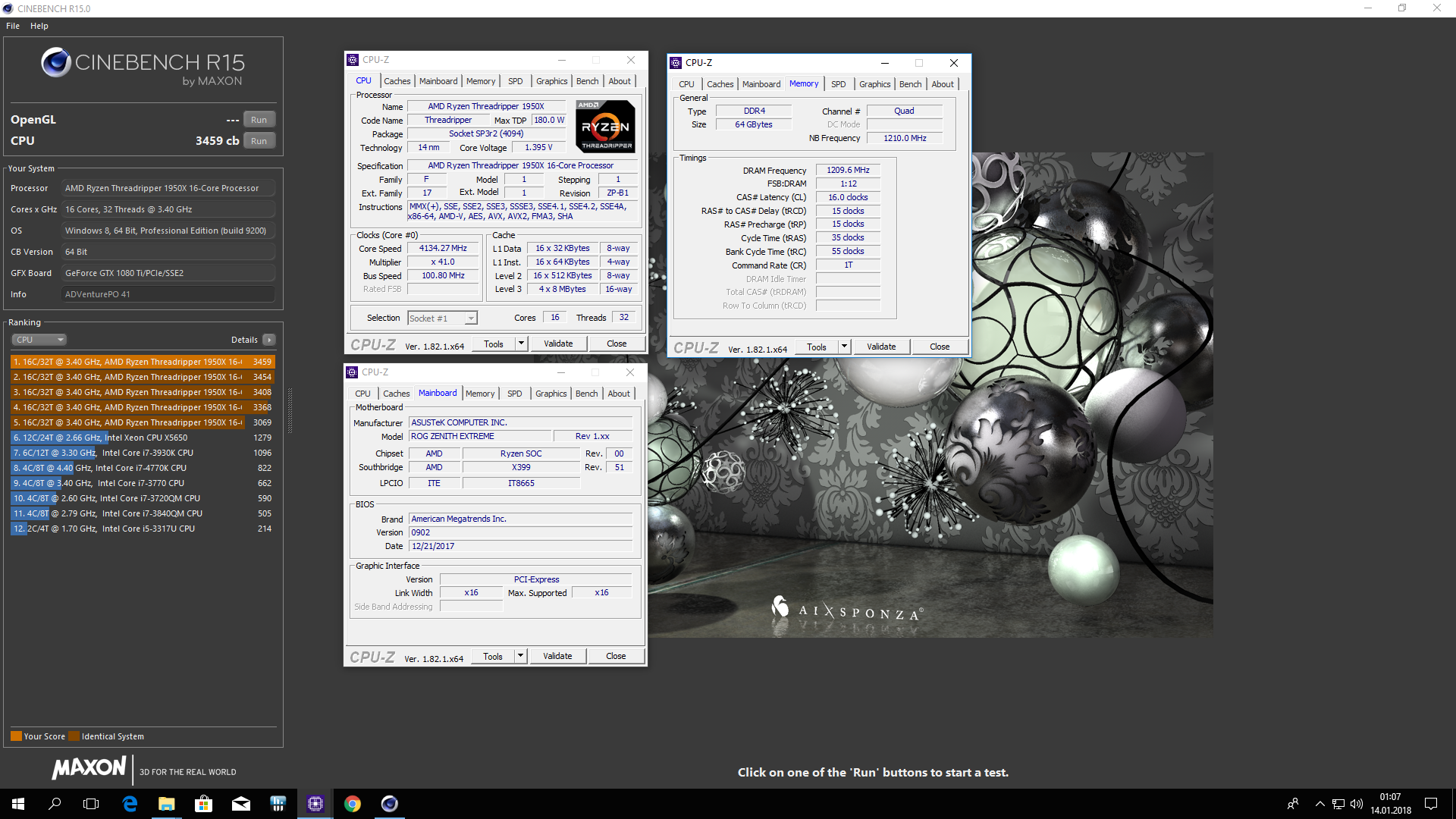
Task: Click Tools button in Memory window
Action: 817,347
